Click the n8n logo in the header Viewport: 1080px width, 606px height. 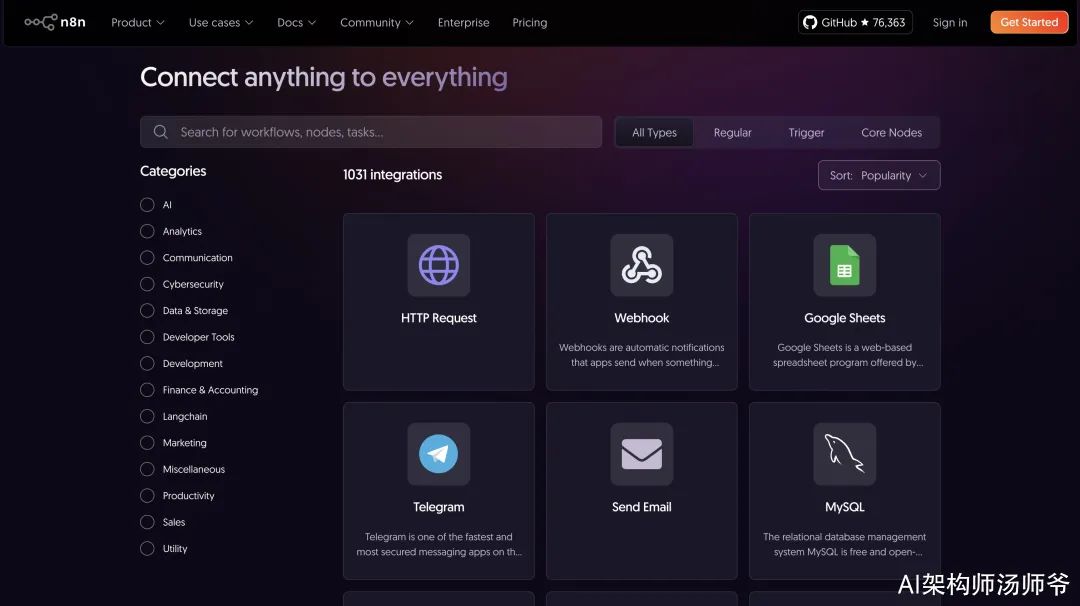(x=55, y=22)
